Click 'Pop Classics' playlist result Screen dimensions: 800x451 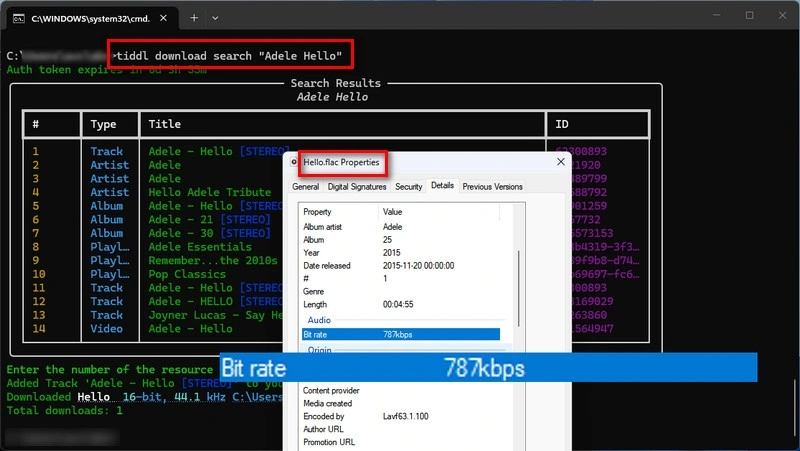coord(187,274)
